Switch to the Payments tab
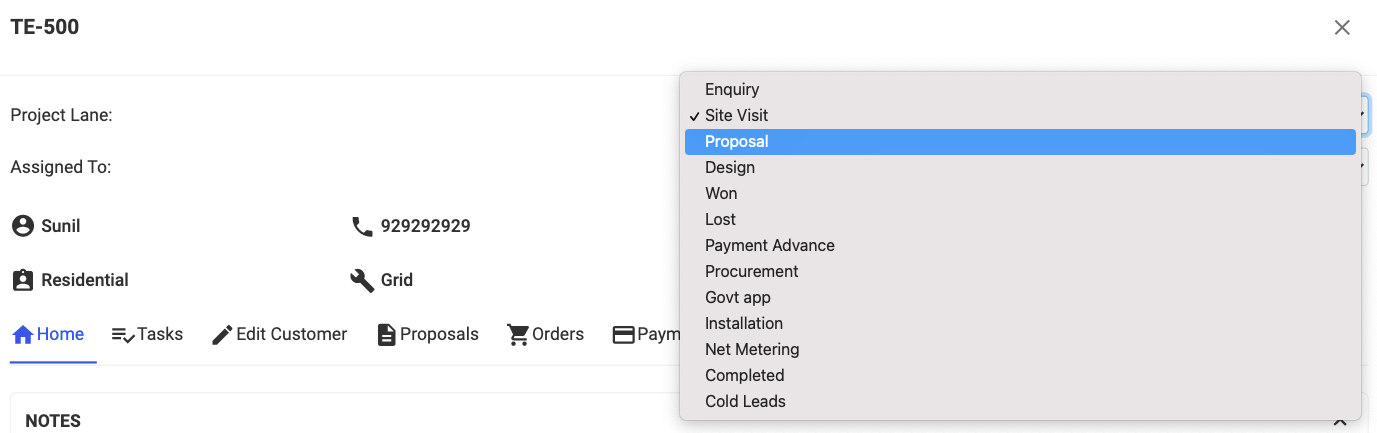Screen dimensions: 1377x433 coord(645,334)
